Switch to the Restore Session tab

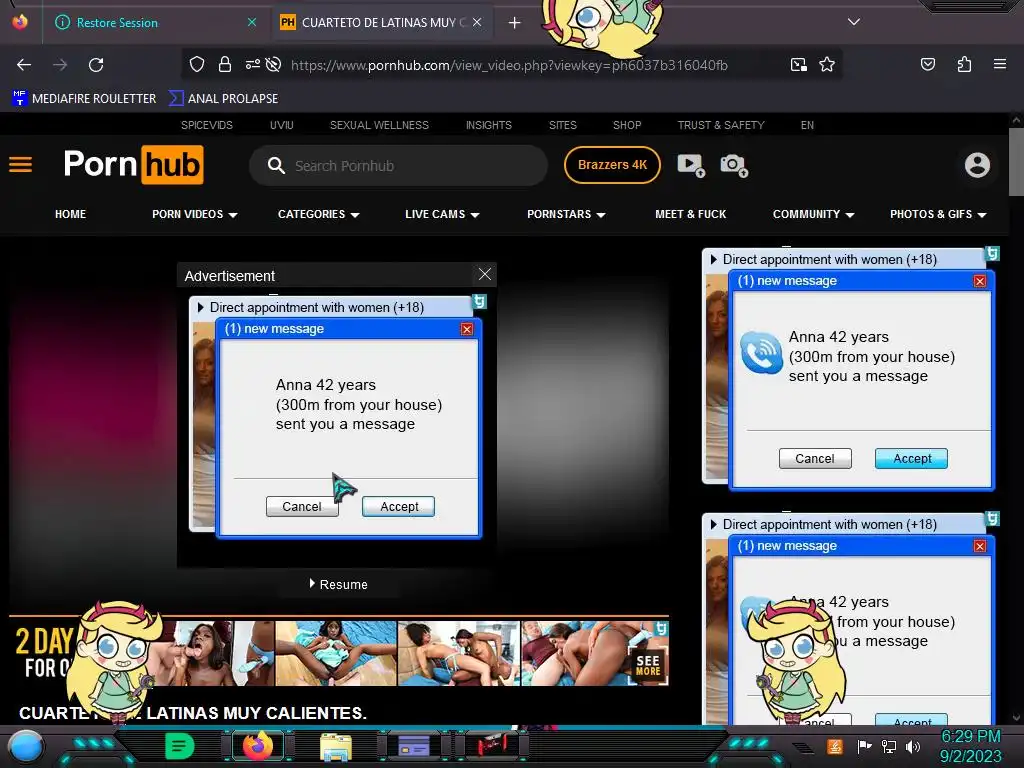point(116,23)
